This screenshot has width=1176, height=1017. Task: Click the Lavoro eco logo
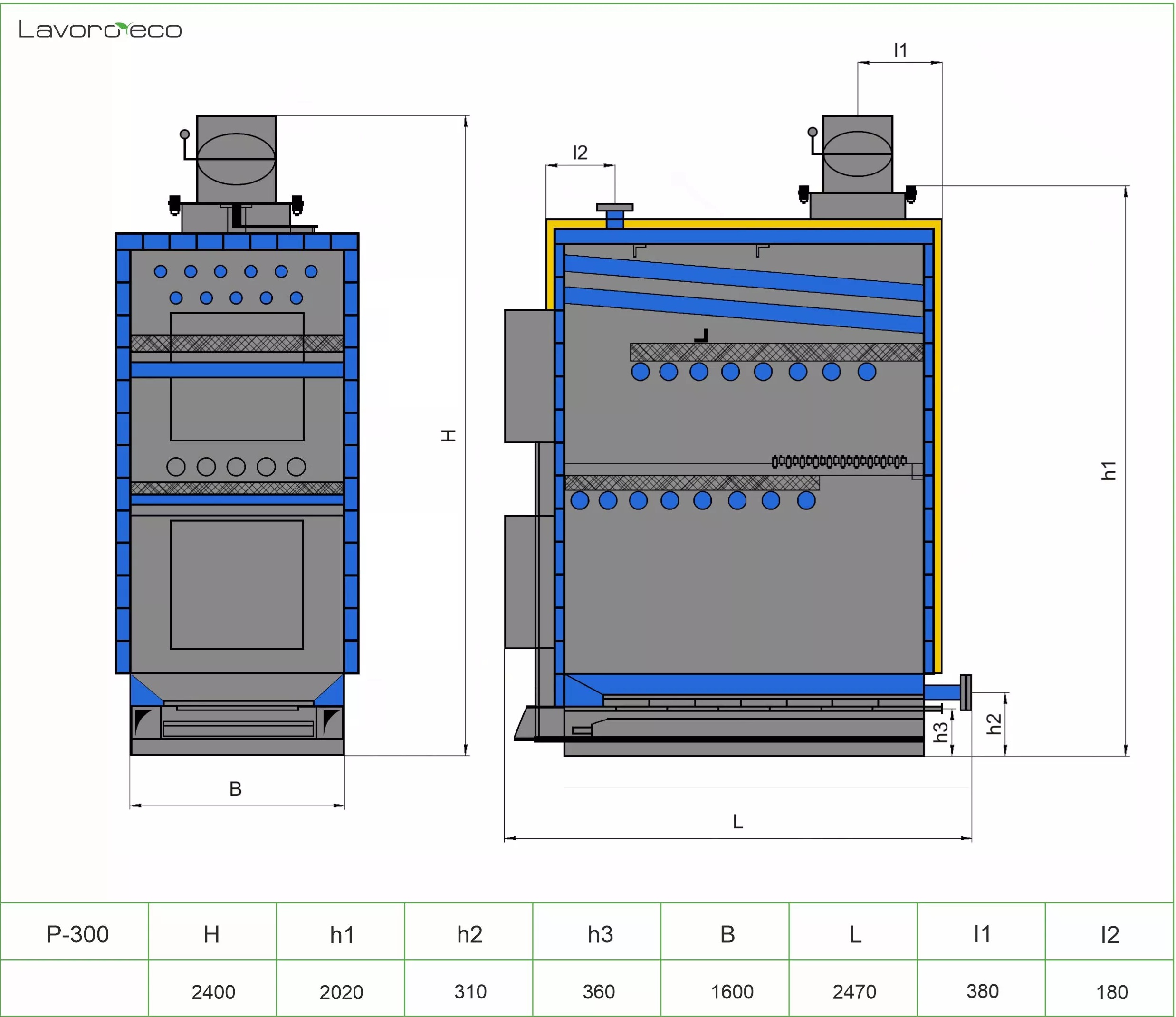coord(100,29)
